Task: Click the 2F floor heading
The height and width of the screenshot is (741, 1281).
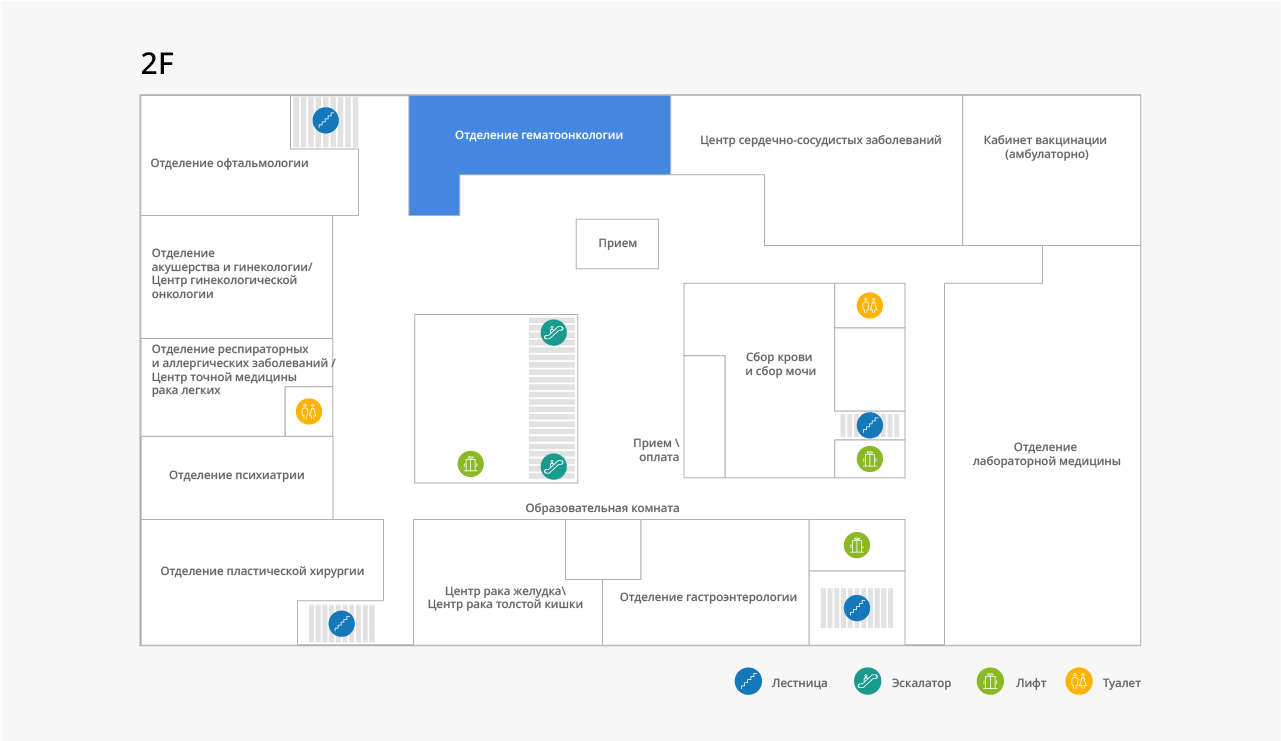Action: click(x=158, y=64)
